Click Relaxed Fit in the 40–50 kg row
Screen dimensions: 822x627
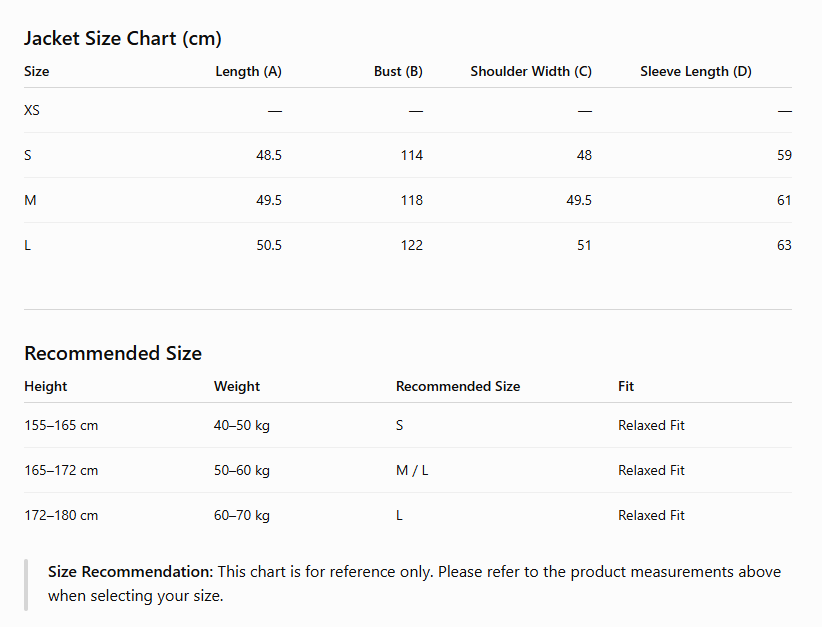(x=651, y=425)
